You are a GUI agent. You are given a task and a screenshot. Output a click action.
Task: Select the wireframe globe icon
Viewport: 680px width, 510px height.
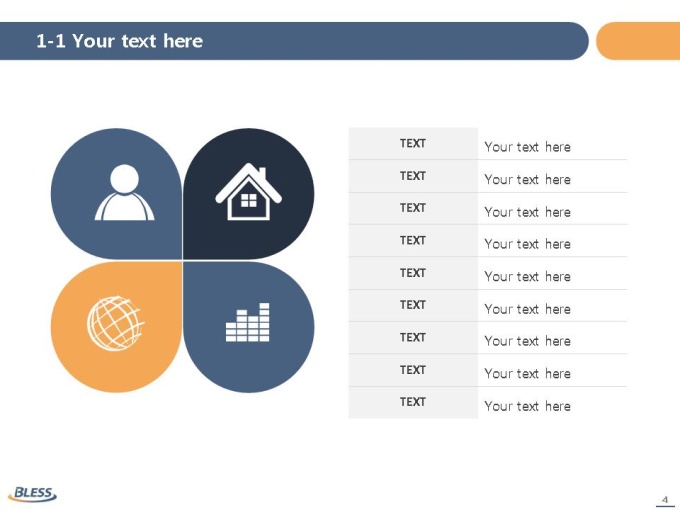coord(115,323)
